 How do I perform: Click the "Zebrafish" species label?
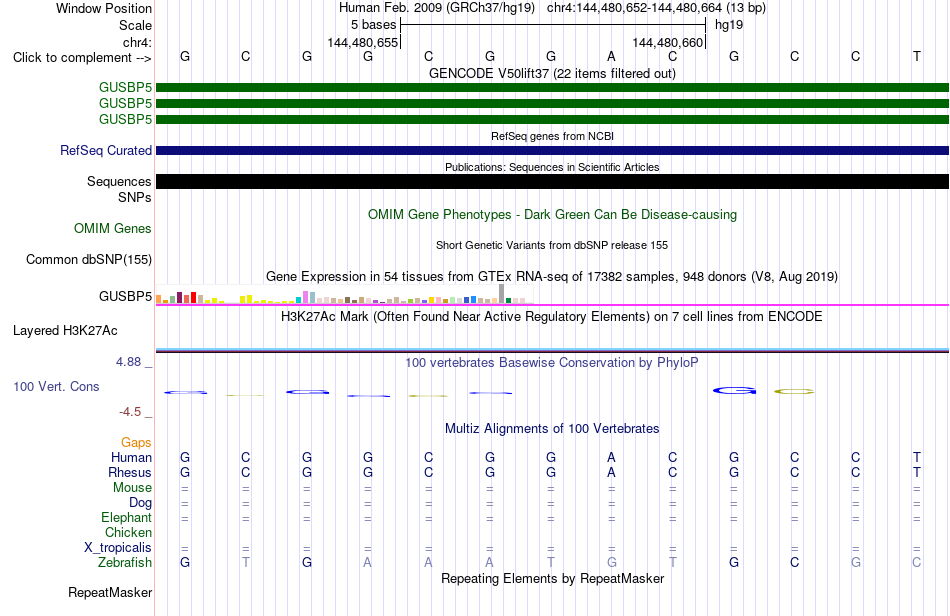[125, 563]
